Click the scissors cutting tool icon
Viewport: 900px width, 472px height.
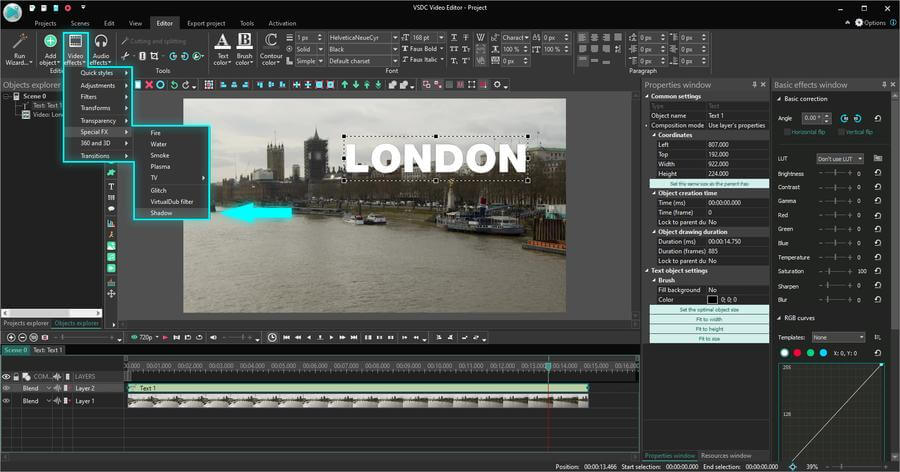125,56
